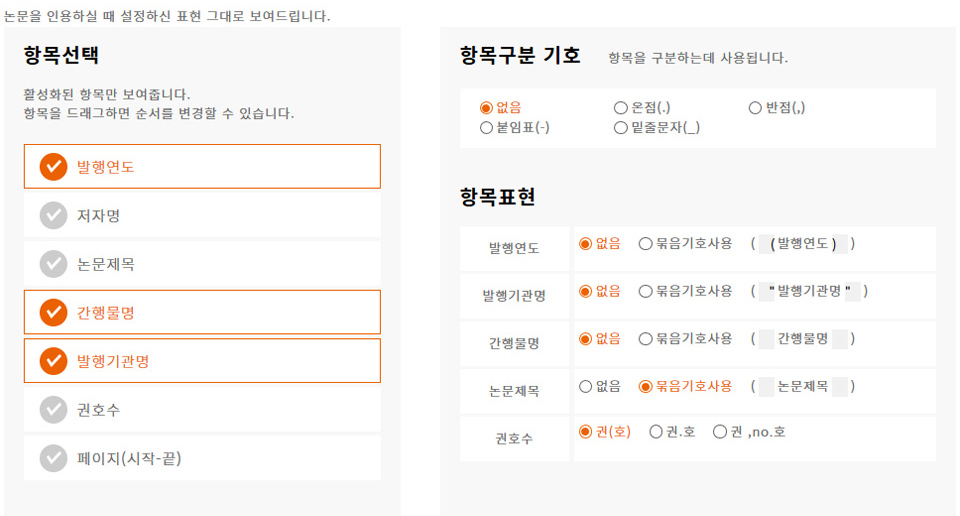Enable the 논문제목 check icon

coord(53,264)
